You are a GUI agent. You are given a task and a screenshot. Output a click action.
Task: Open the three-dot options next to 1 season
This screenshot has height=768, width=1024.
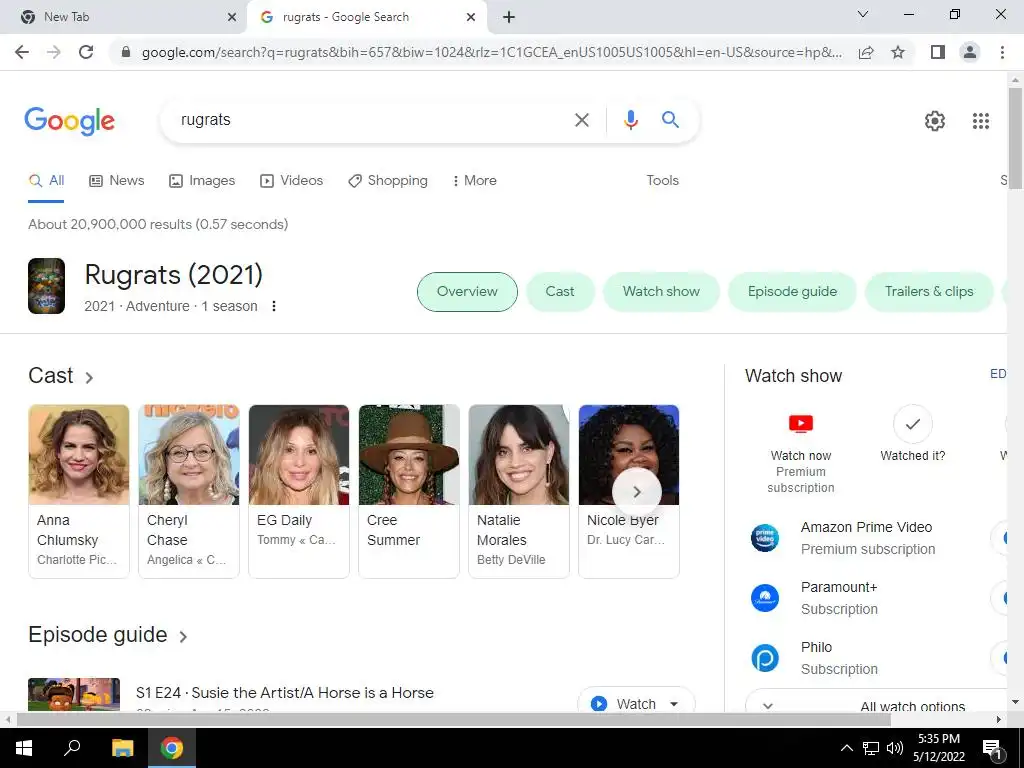pos(274,306)
